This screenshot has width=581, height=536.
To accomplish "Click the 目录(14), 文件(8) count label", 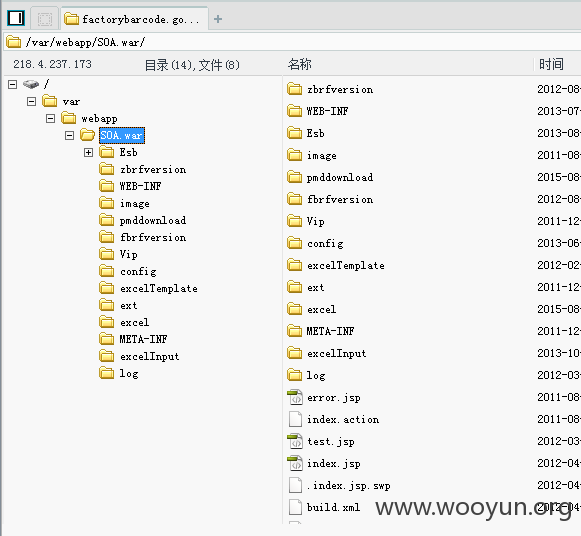I will pos(192,65).
